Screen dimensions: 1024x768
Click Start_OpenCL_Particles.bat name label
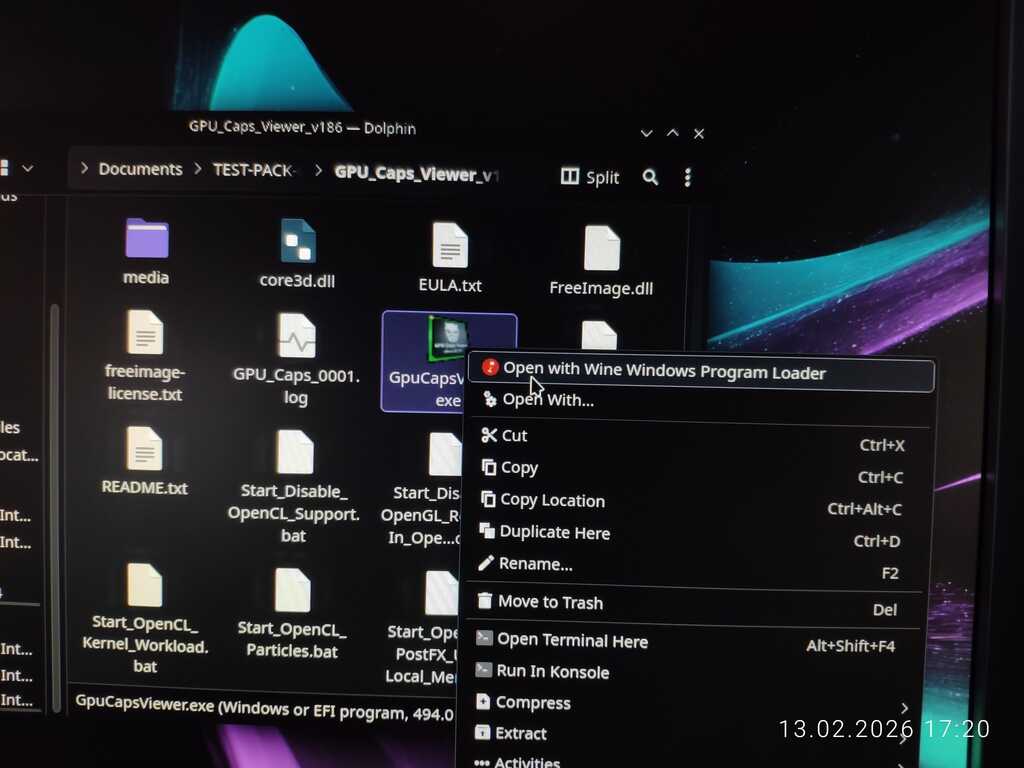(x=292, y=639)
